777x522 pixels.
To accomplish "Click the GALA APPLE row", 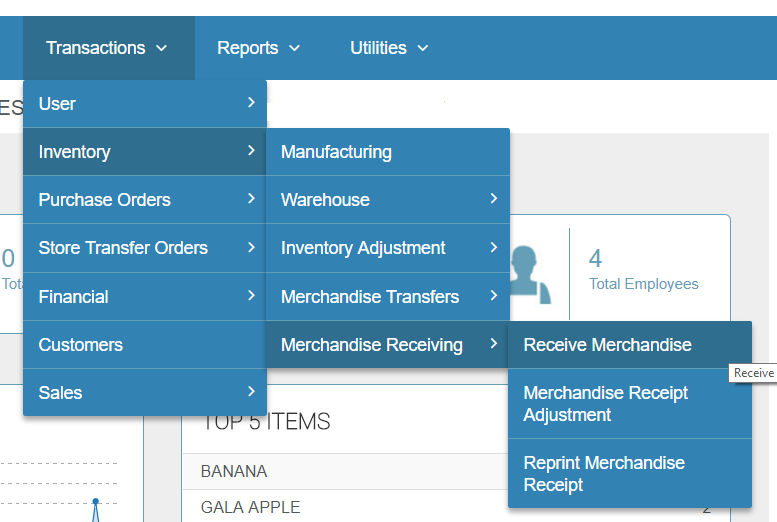I will tap(345, 507).
